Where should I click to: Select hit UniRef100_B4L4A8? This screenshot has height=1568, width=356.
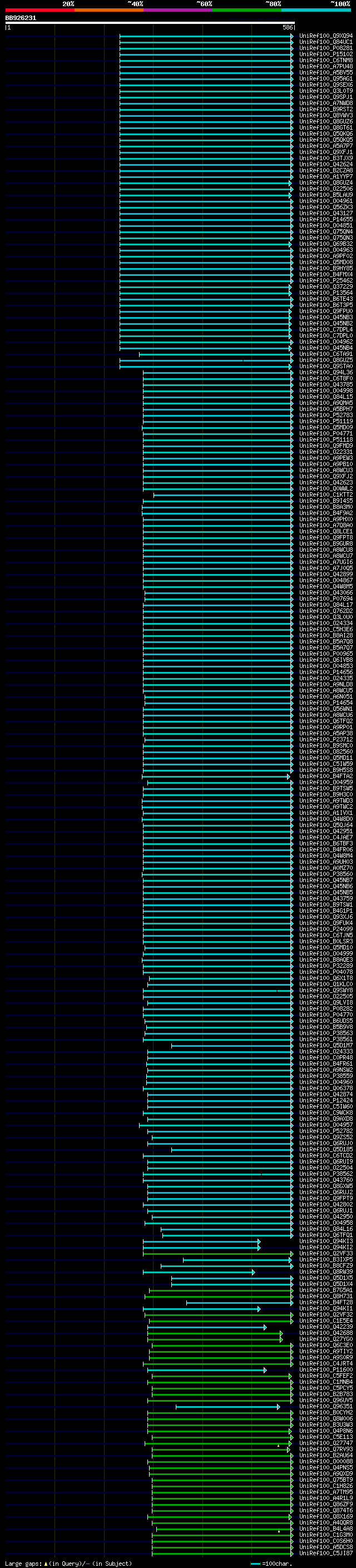tap(325, 1529)
